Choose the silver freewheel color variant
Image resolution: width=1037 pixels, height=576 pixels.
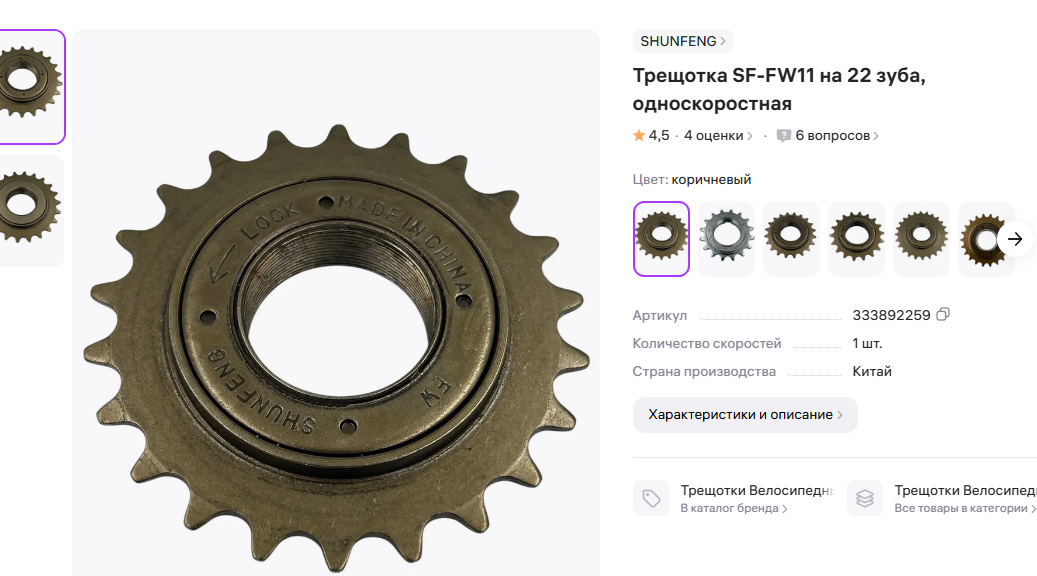pyautogui.click(x=726, y=239)
